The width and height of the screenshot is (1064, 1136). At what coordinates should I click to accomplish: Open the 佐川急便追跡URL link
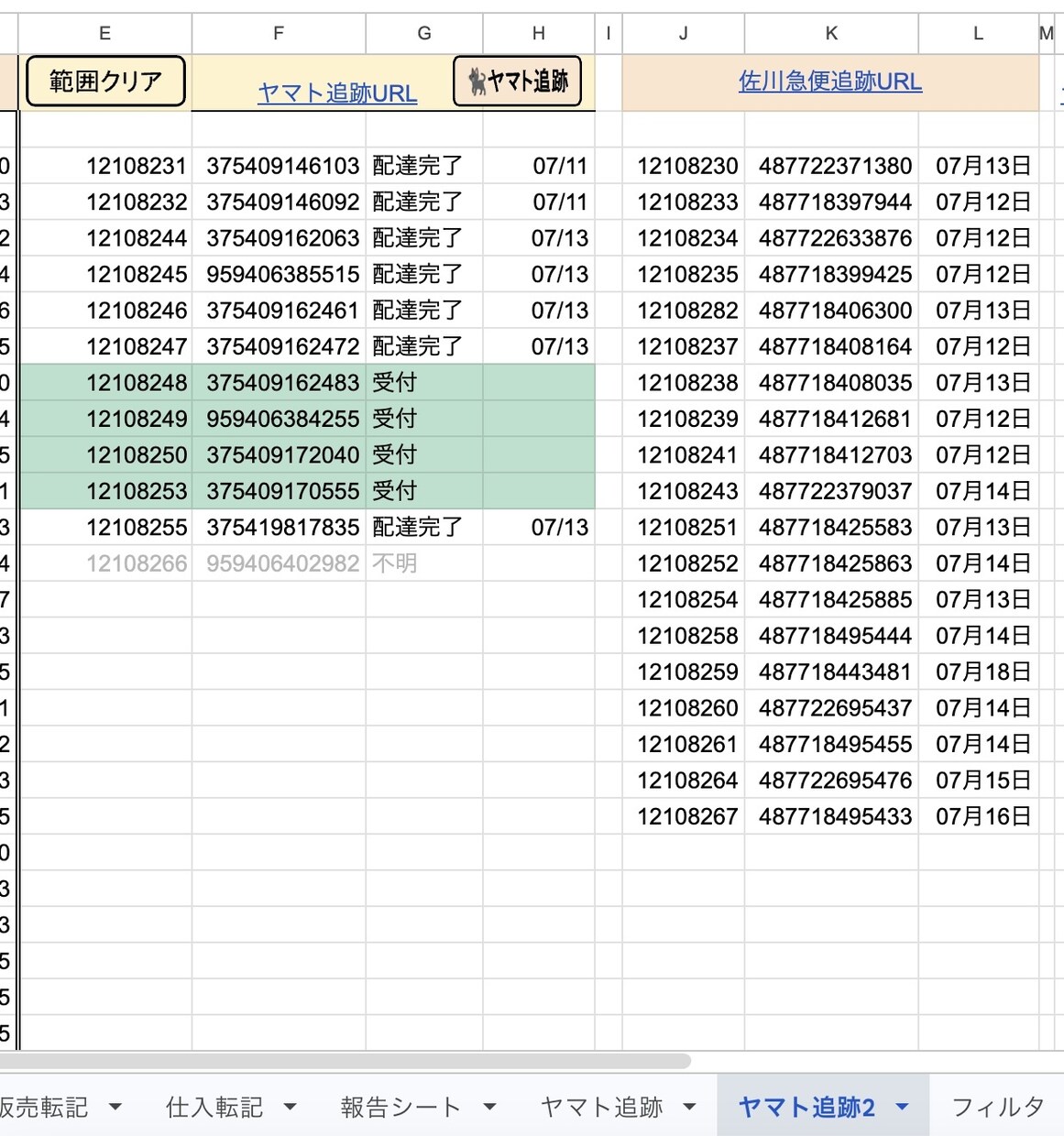click(x=830, y=82)
